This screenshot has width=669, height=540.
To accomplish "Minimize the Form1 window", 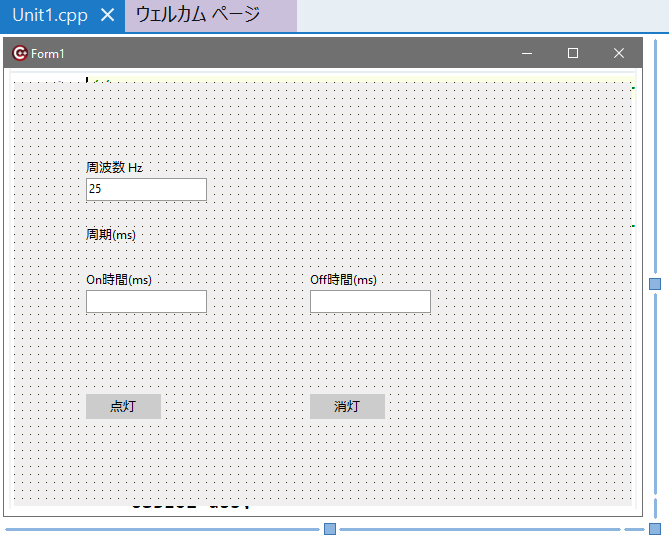I will pos(527,53).
